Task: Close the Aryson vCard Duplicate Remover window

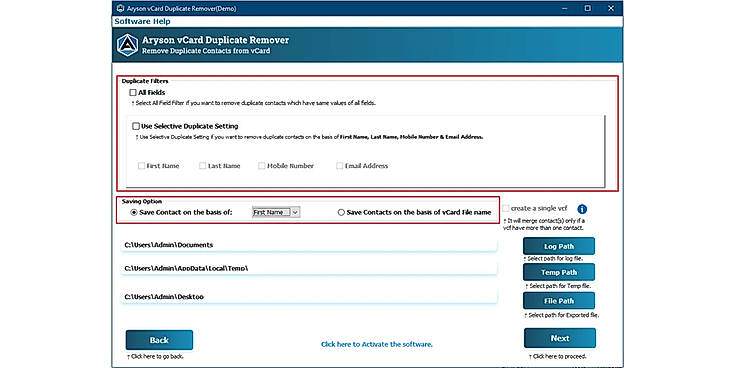Action: tap(611, 8)
